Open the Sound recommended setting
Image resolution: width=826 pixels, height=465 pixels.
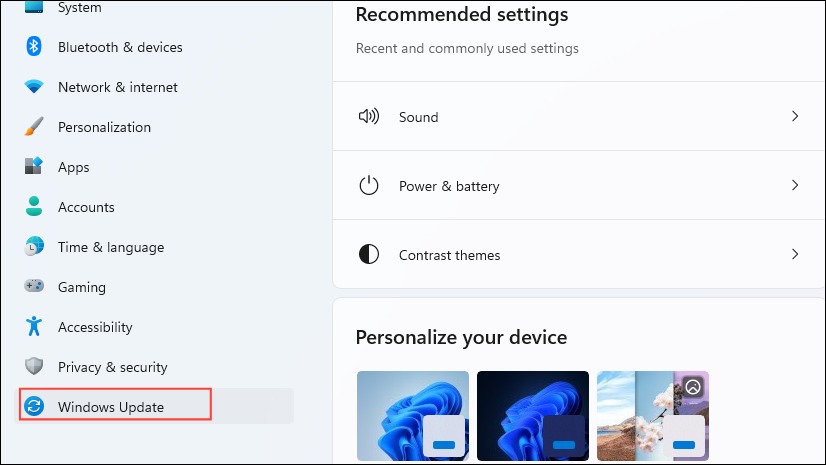click(x=578, y=116)
